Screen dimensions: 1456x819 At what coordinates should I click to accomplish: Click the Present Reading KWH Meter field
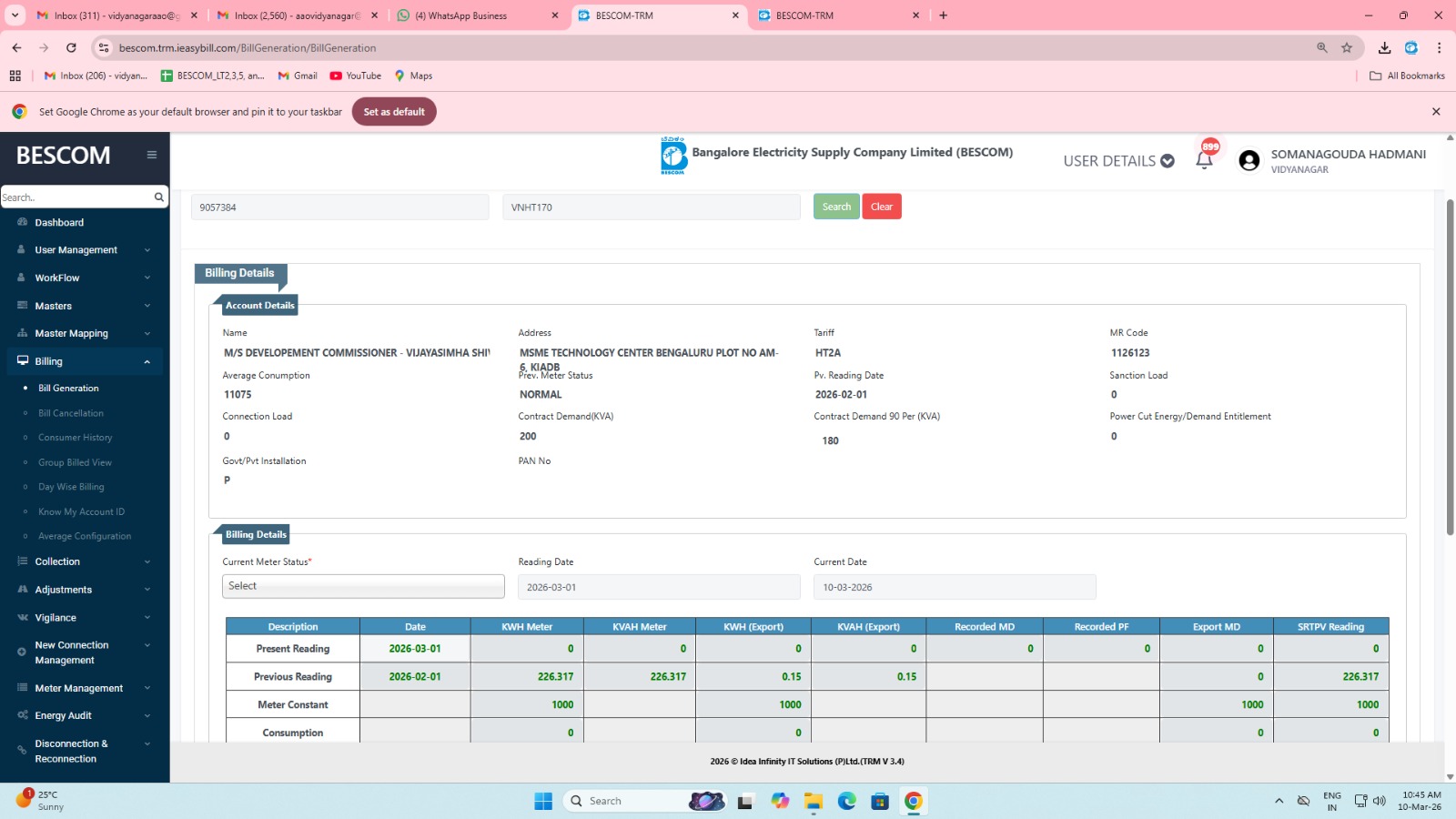(527, 649)
